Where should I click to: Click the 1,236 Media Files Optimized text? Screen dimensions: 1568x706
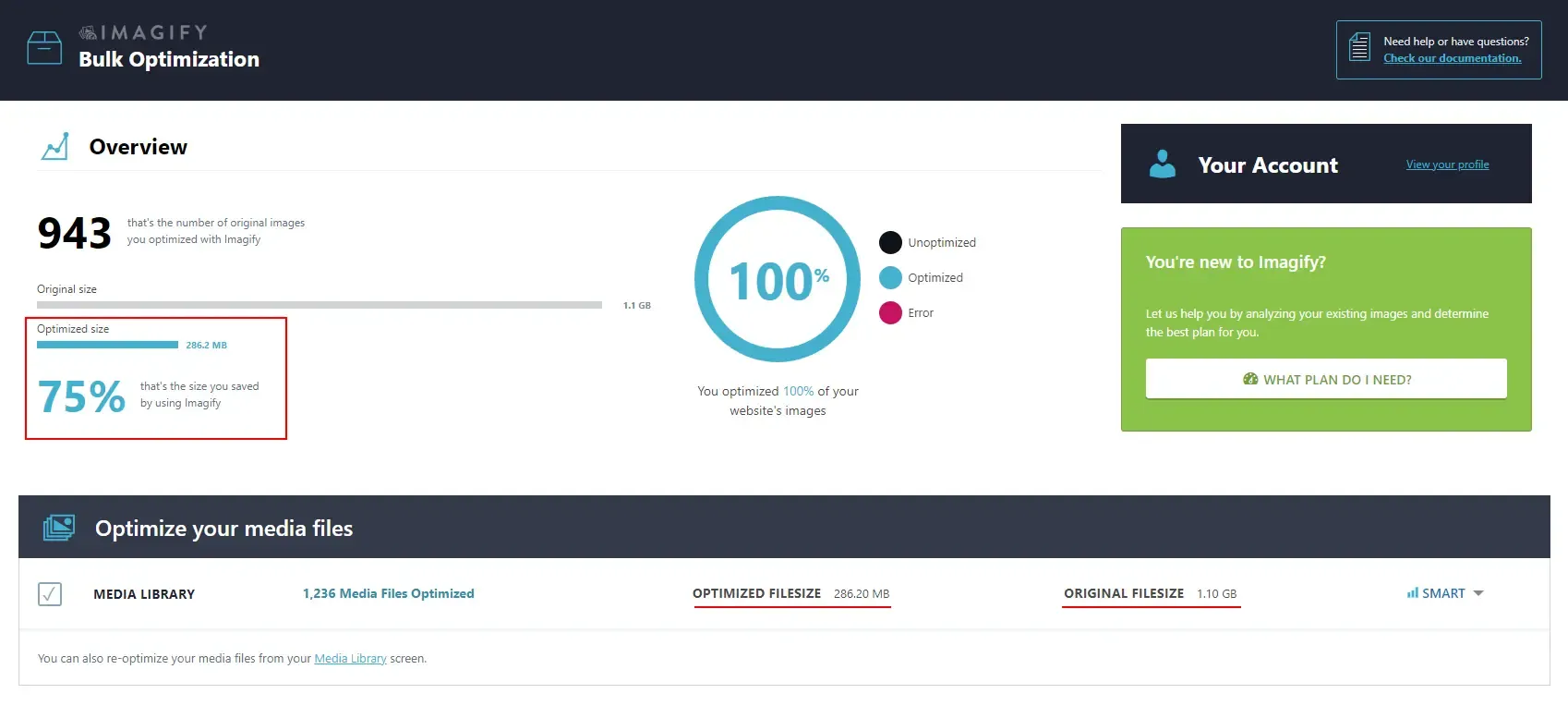388,593
